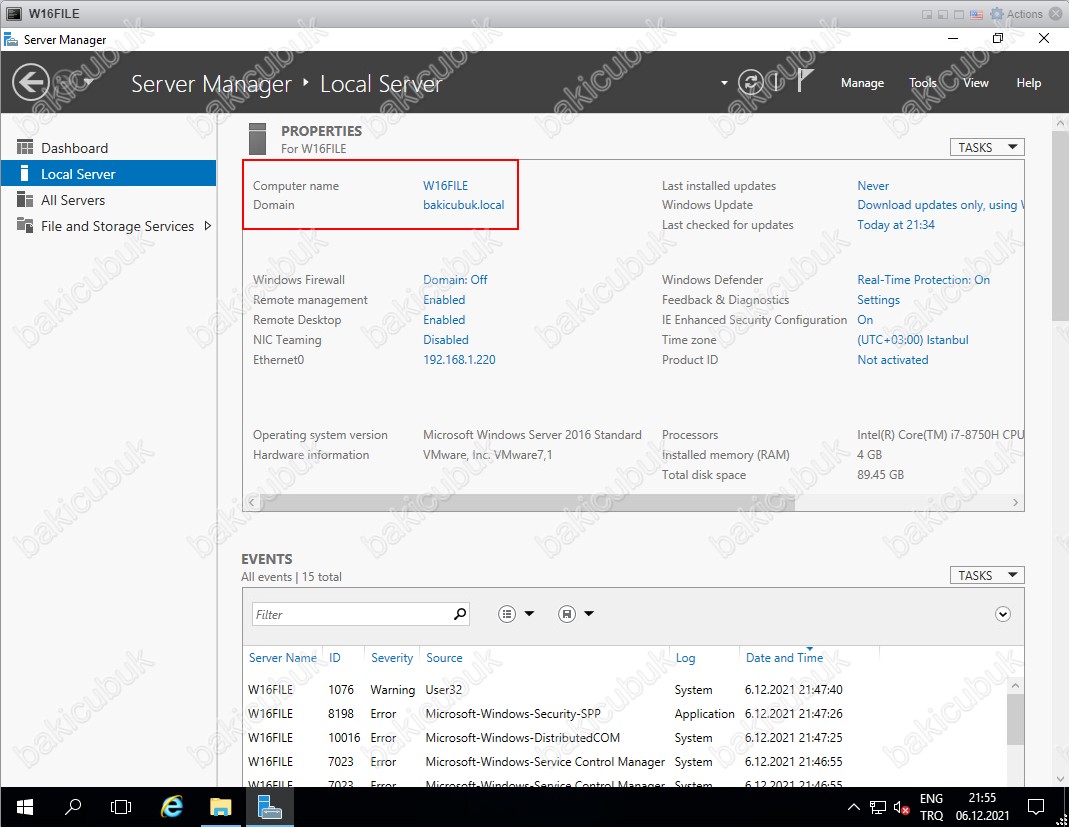Show hidden system tray icons
This screenshot has height=827, width=1069.
[854, 807]
